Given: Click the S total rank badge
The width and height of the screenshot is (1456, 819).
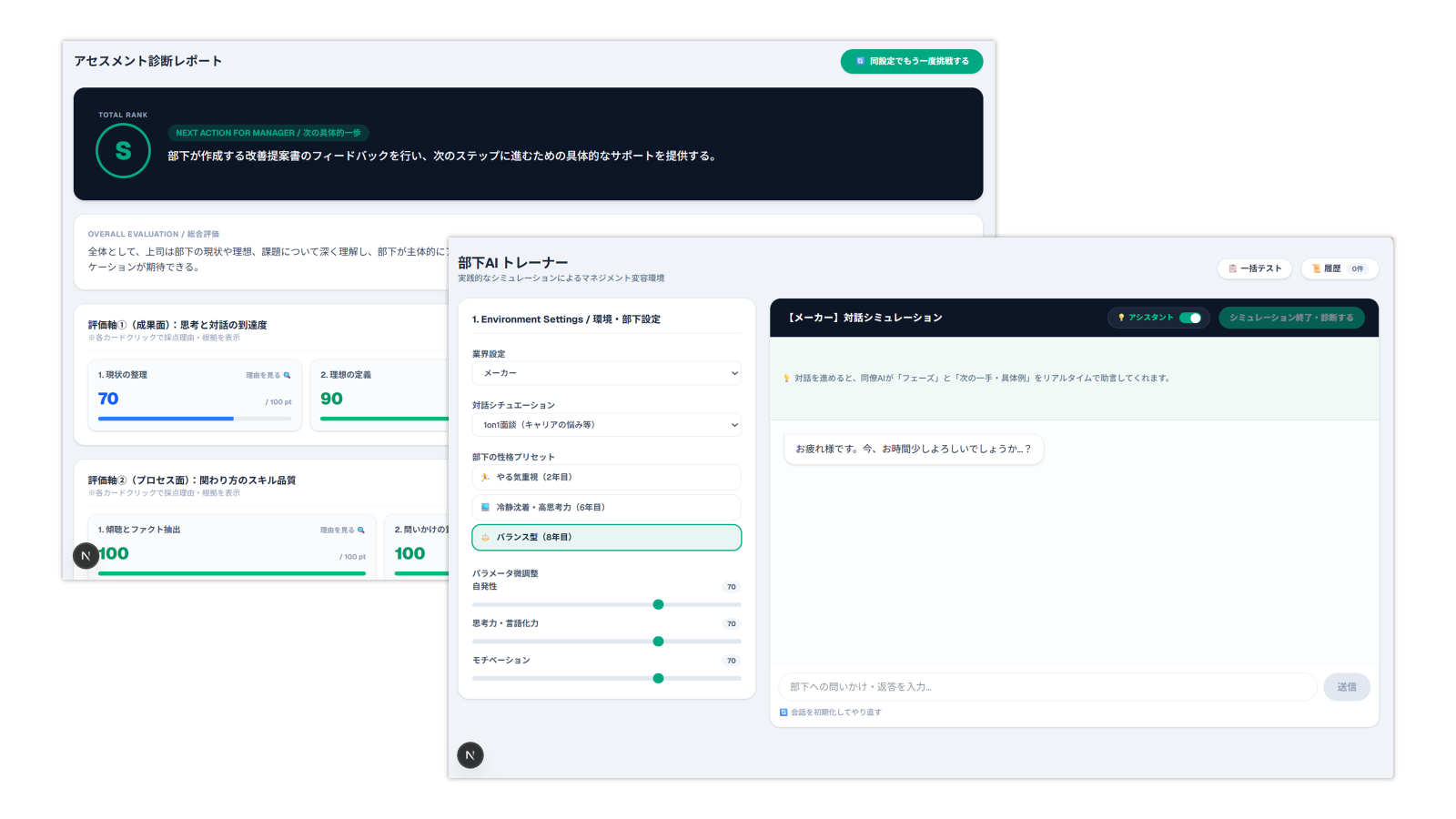Looking at the screenshot, I should pyautogui.click(x=123, y=151).
